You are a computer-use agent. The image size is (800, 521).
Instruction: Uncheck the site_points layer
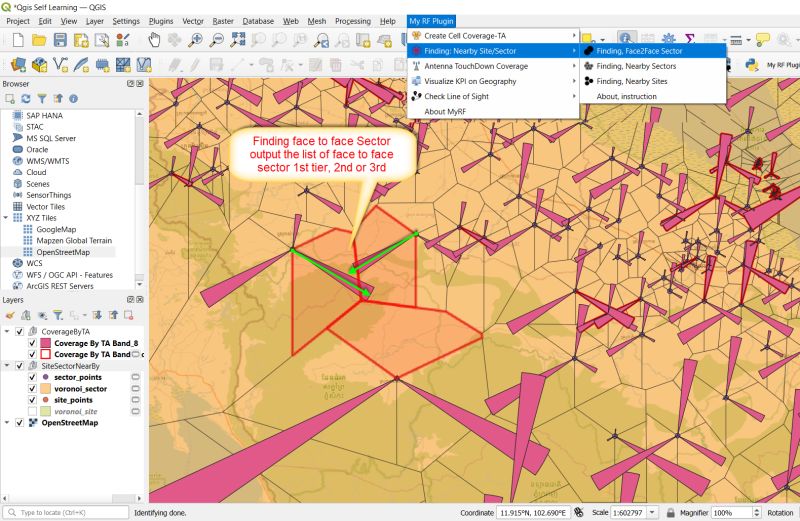(x=32, y=400)
